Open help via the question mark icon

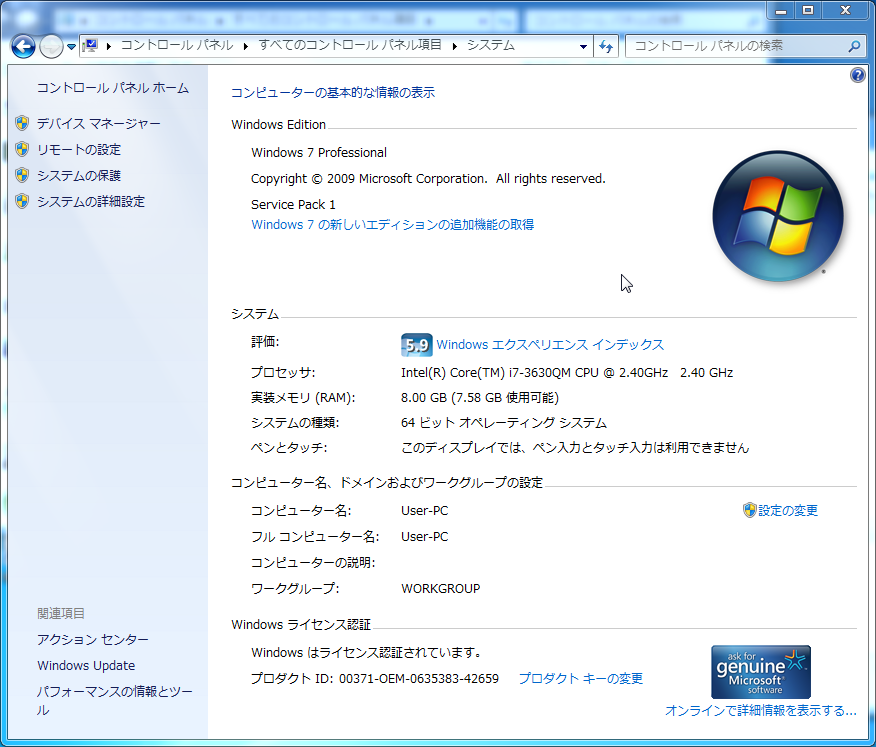[858, 75]
